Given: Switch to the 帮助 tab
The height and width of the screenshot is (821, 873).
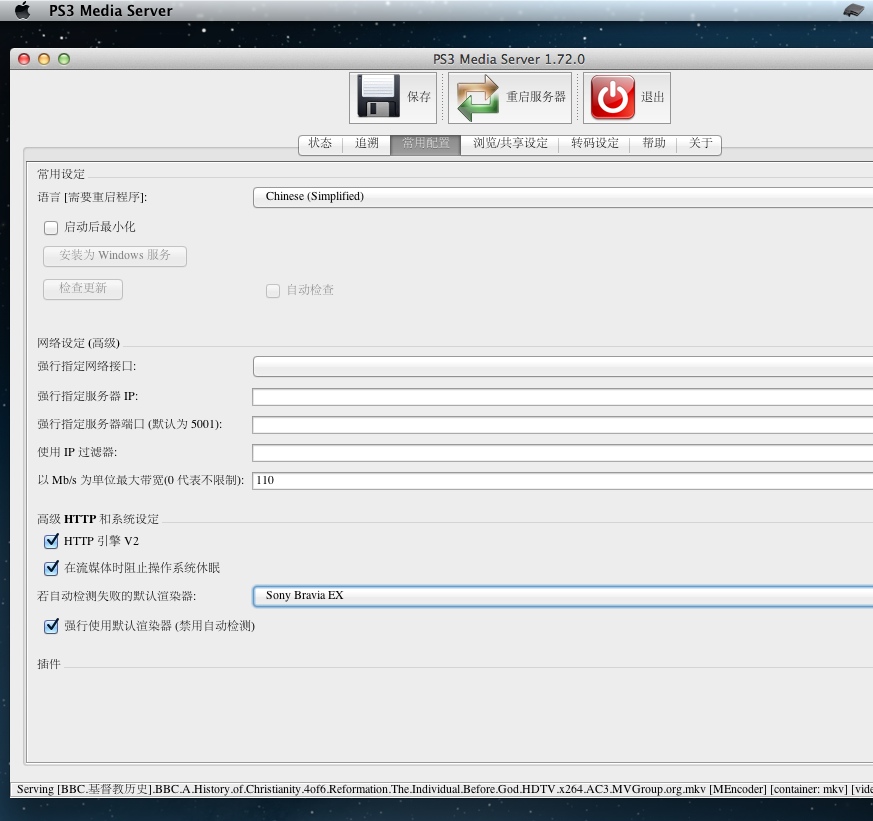Looking at the screenshot, I should click(654, 144).
